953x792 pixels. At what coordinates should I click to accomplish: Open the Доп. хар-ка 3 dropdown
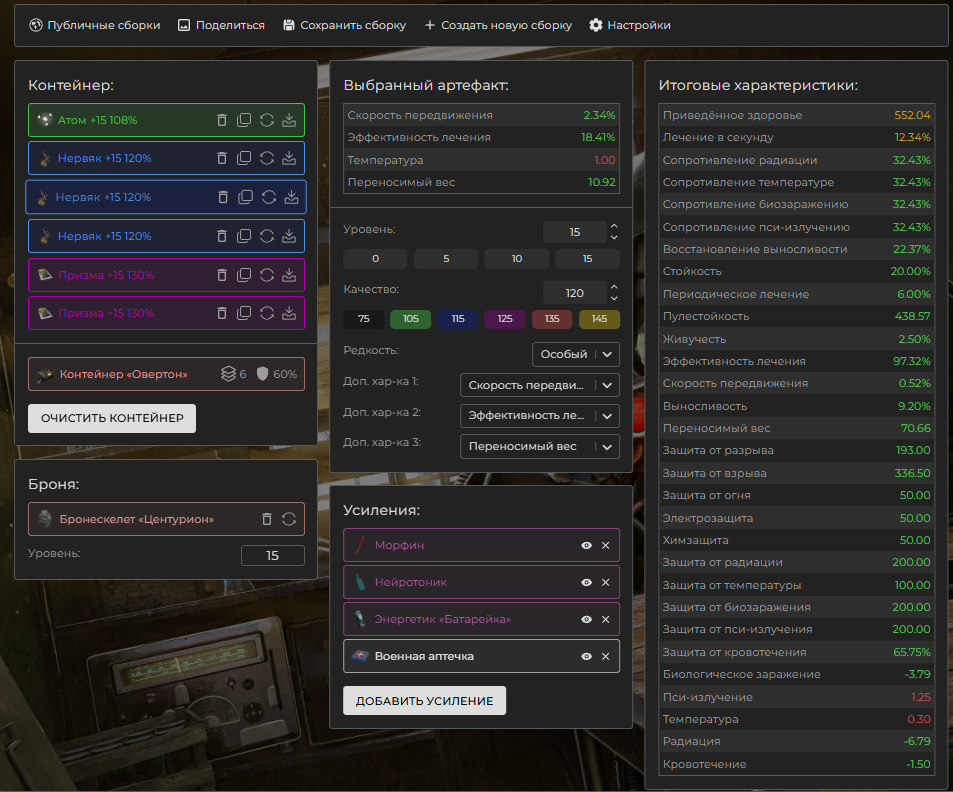(x=540, y=447)
